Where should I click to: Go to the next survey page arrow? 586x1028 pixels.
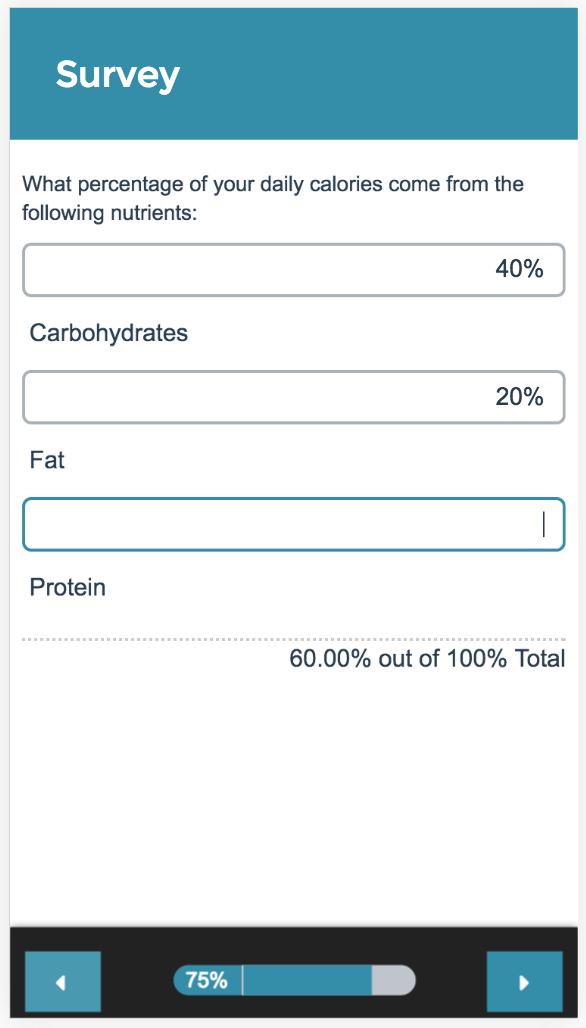tap(524, 981)
